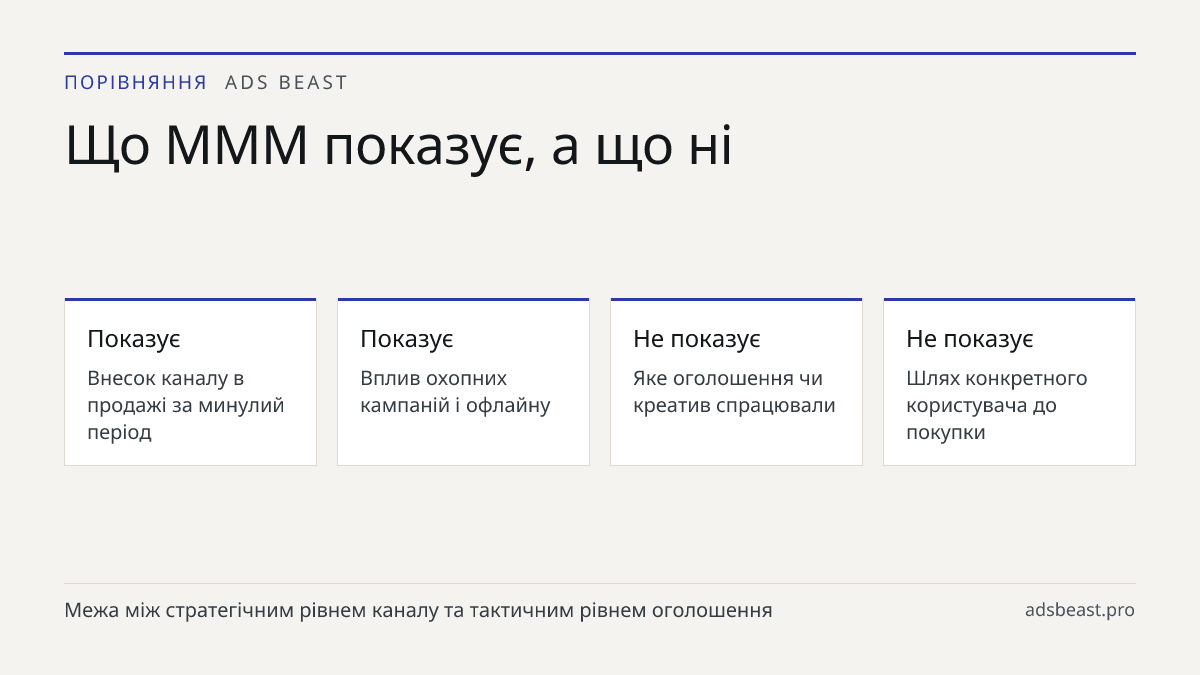Click footer caption 'Межа між стратегічним рівнем каналу'
1200x675 pixels.
point(418,610)
